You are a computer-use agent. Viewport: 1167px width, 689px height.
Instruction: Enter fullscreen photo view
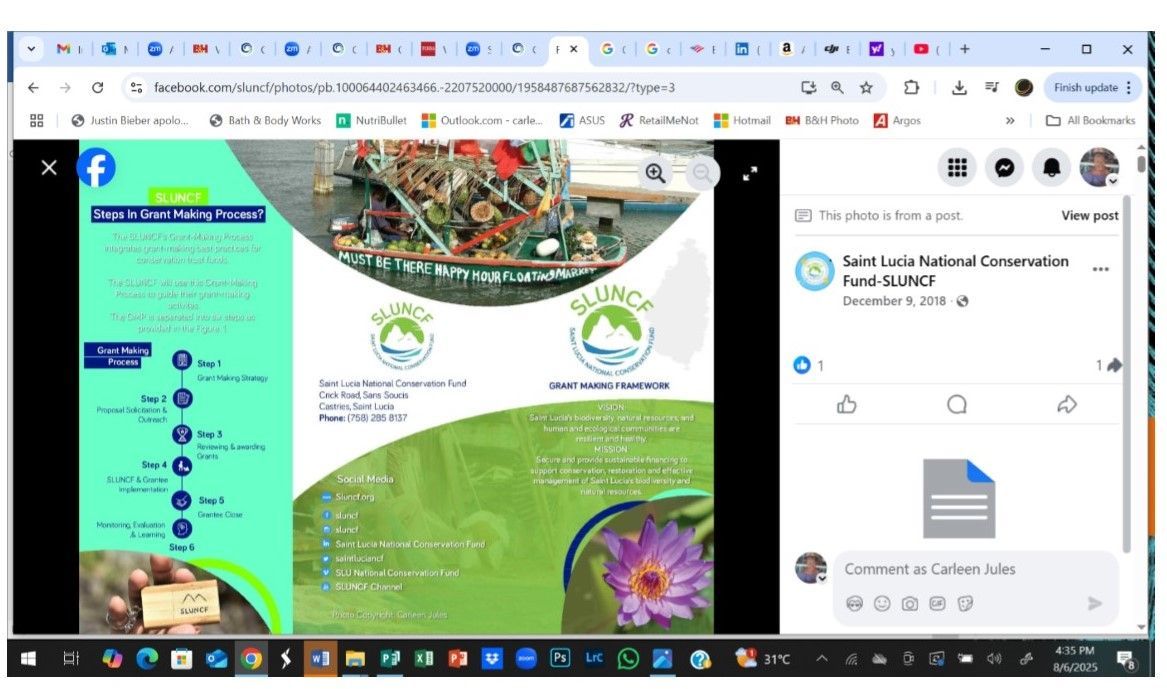(x=750, y=174)
